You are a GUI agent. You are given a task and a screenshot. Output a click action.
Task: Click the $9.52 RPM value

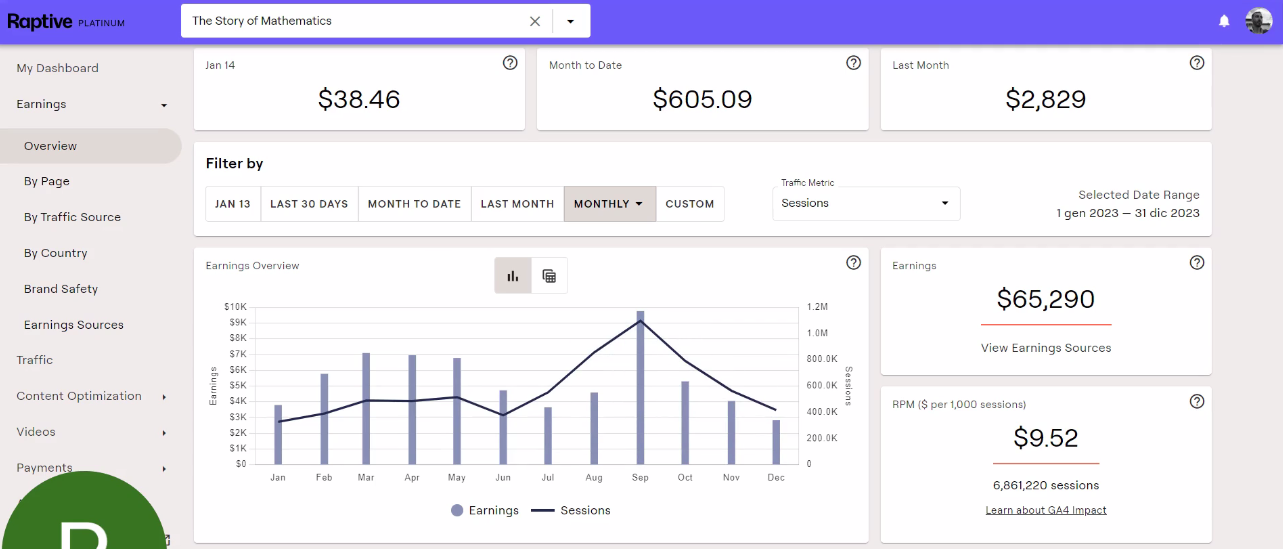[1046, 437]
